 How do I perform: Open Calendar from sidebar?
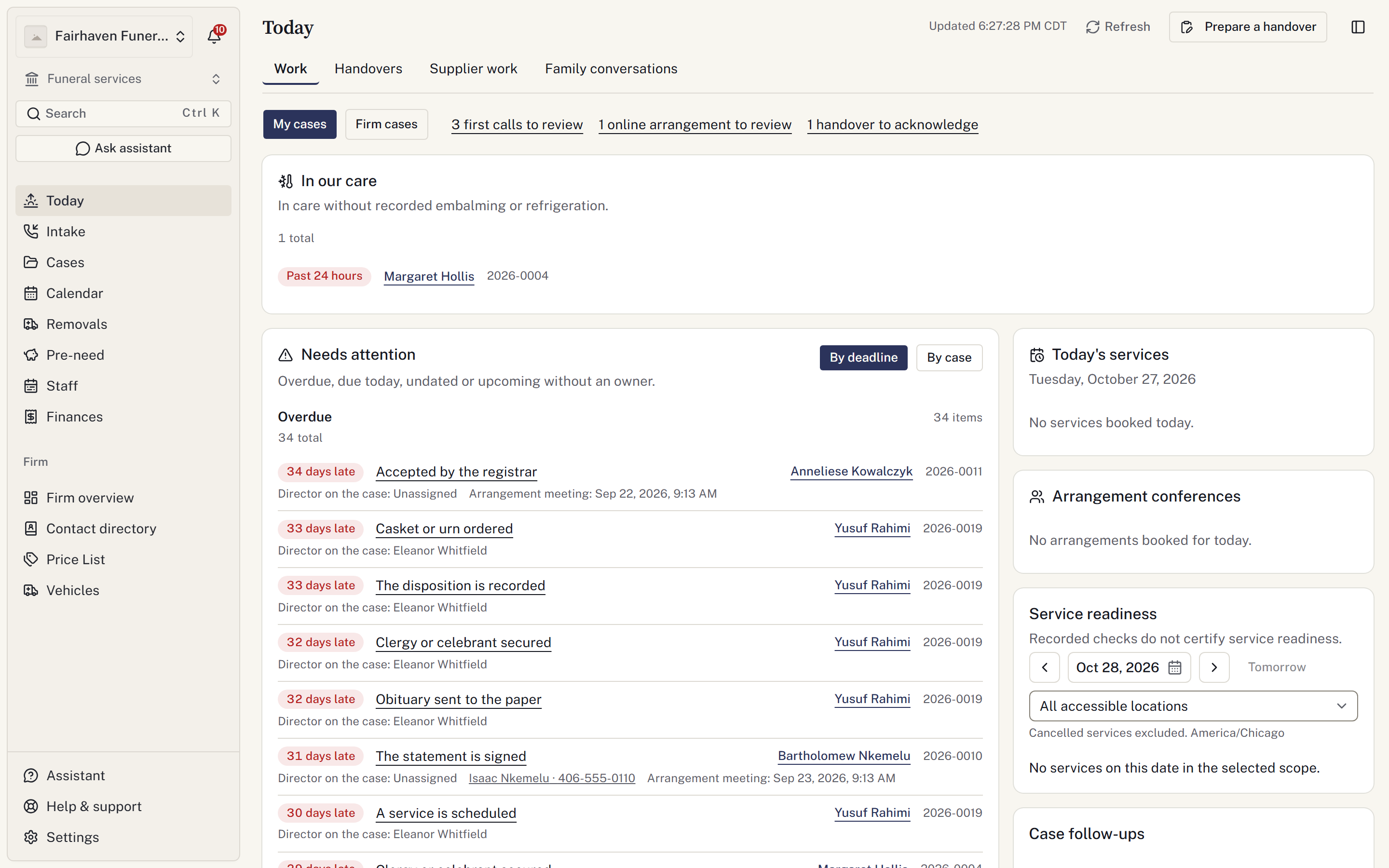click(123, 293)
